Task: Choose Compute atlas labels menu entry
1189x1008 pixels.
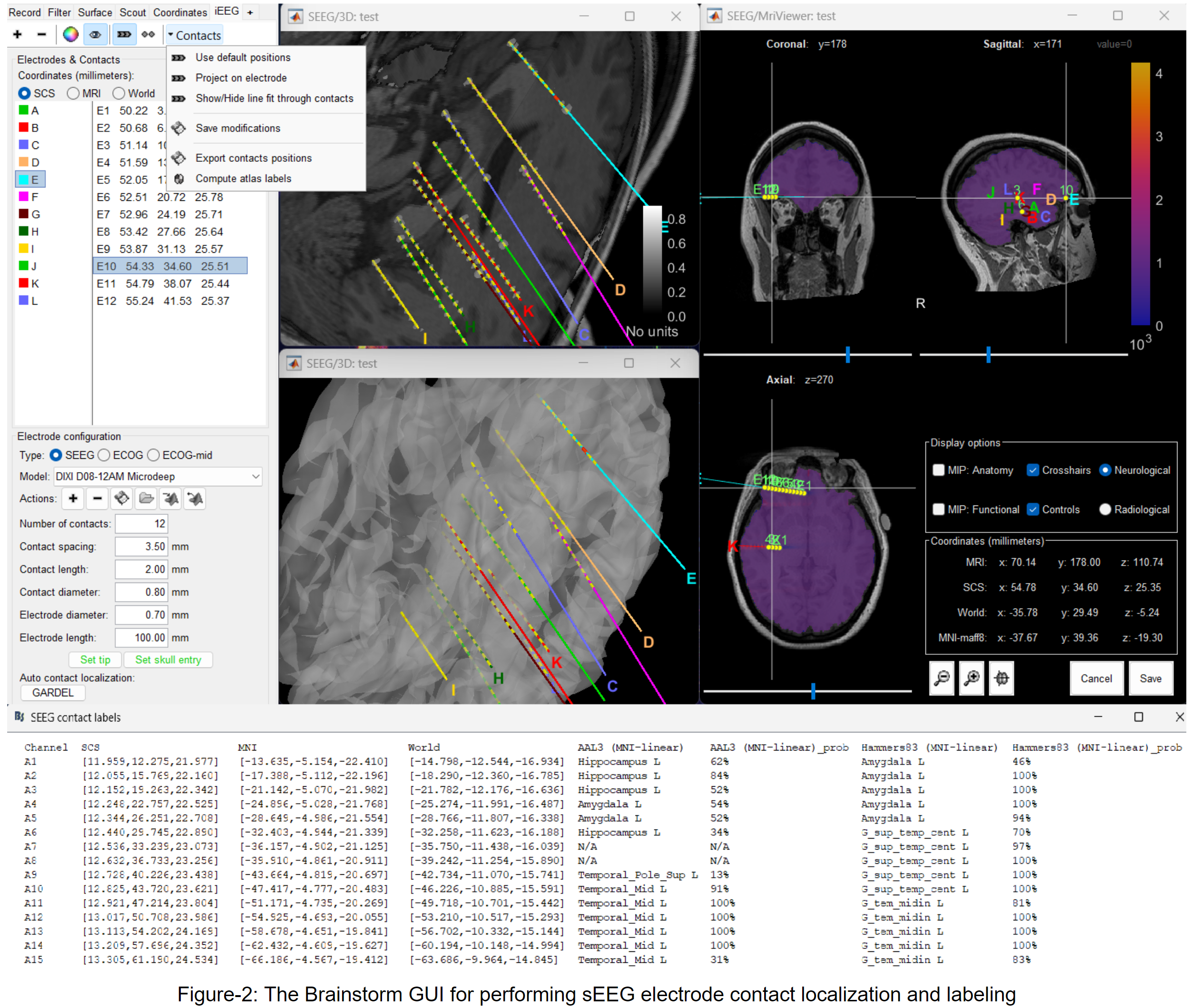Action: [x=244, y=179]
